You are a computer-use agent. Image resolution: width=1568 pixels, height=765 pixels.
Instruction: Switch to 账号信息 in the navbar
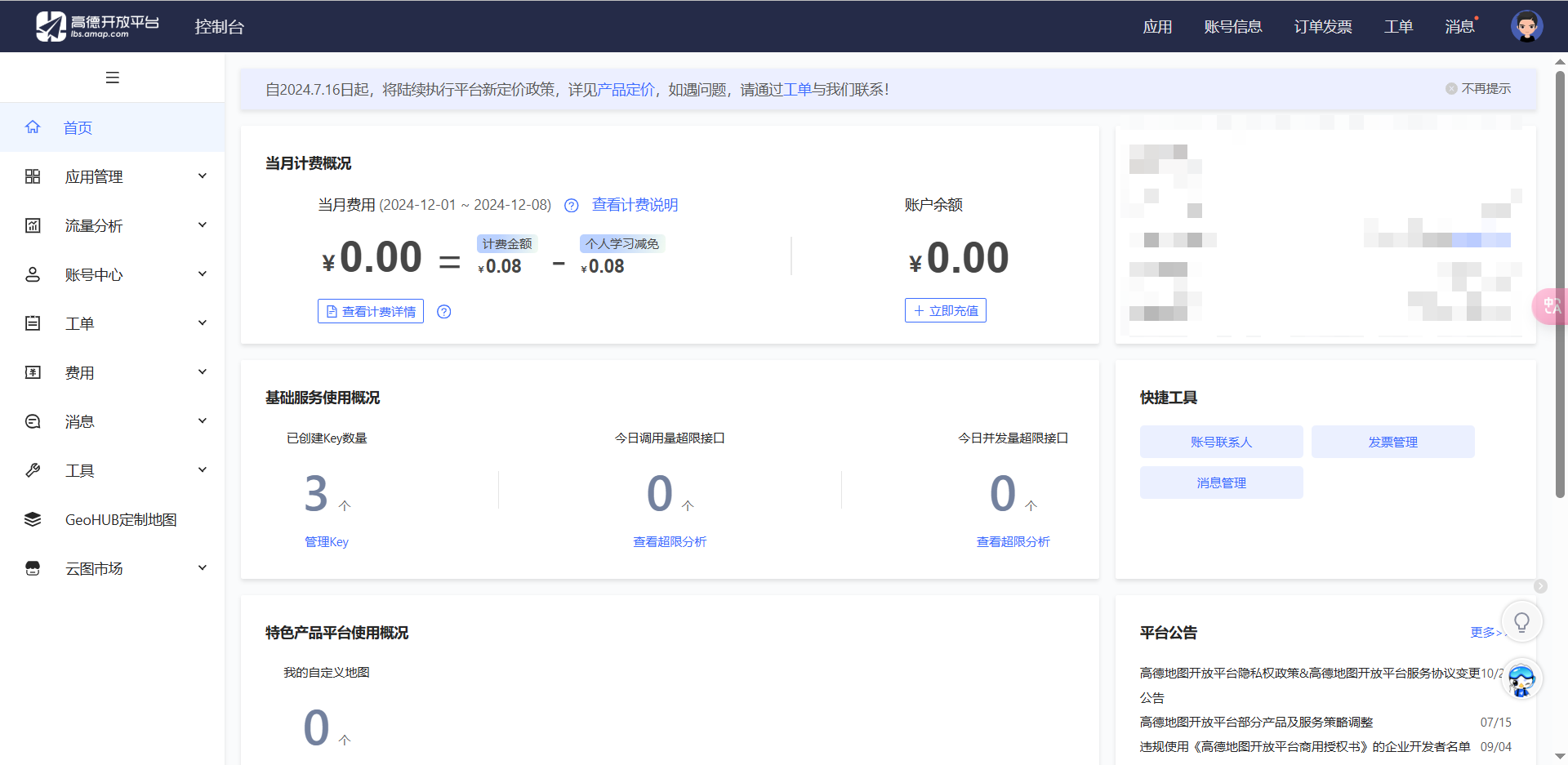point(1234,26)
